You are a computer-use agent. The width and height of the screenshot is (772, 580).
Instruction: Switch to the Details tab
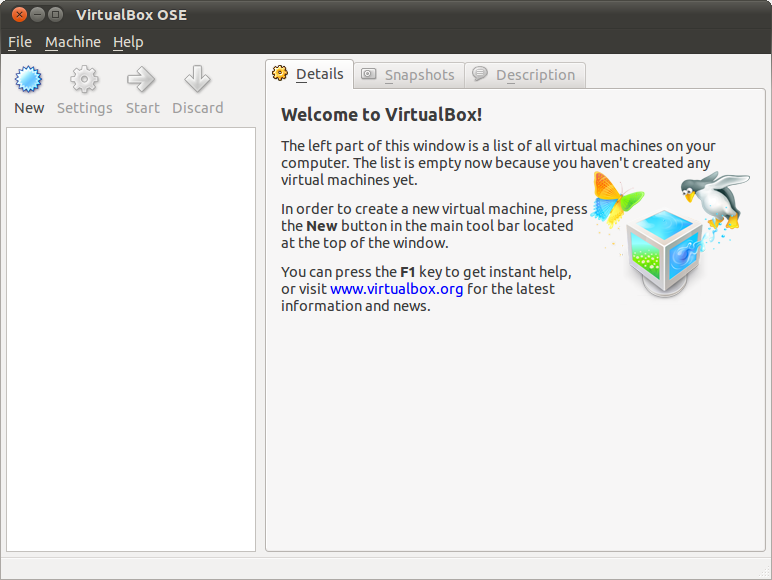pyautogui.click(x=309, y=74)
